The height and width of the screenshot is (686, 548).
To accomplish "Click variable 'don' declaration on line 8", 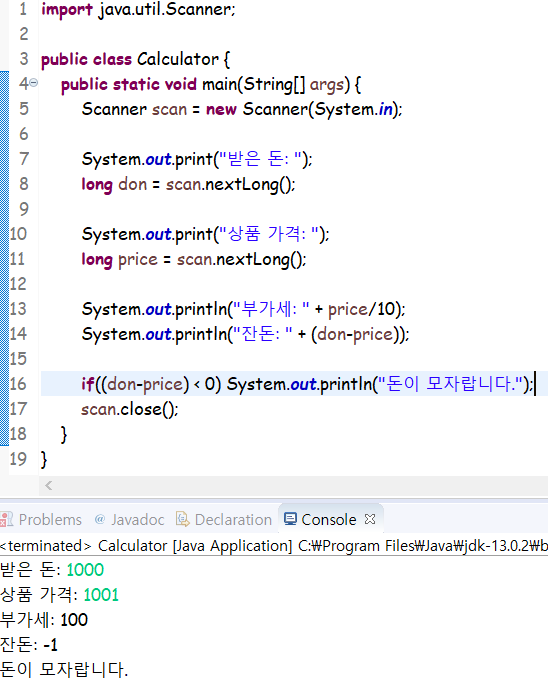I will [133, 184].
